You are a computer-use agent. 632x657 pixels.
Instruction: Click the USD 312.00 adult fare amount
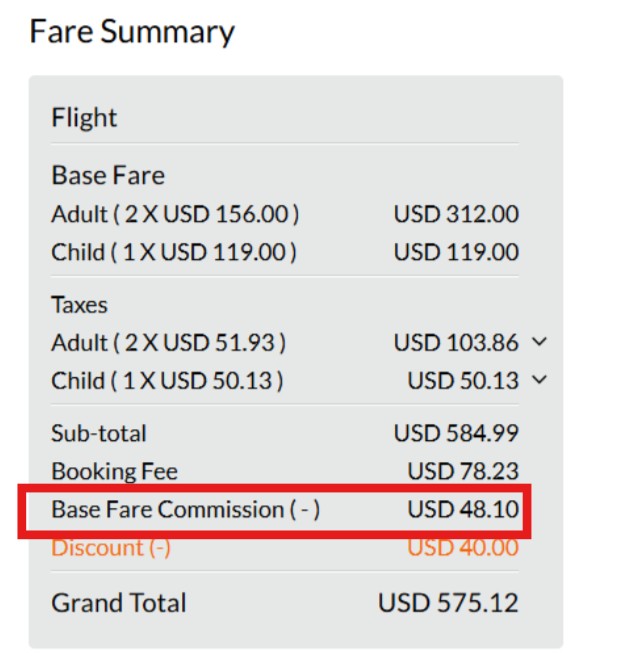(x=456, y=214)
